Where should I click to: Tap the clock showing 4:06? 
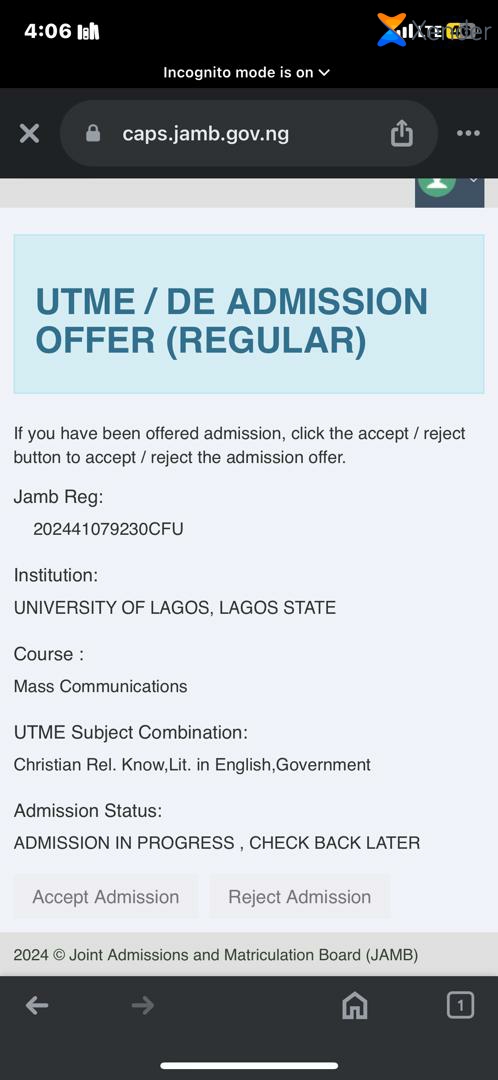(x=48, y=31)
